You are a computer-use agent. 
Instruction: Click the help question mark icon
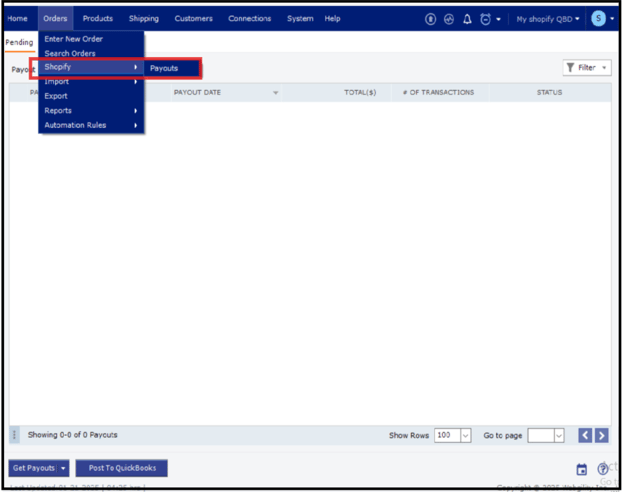pos(602,469)
